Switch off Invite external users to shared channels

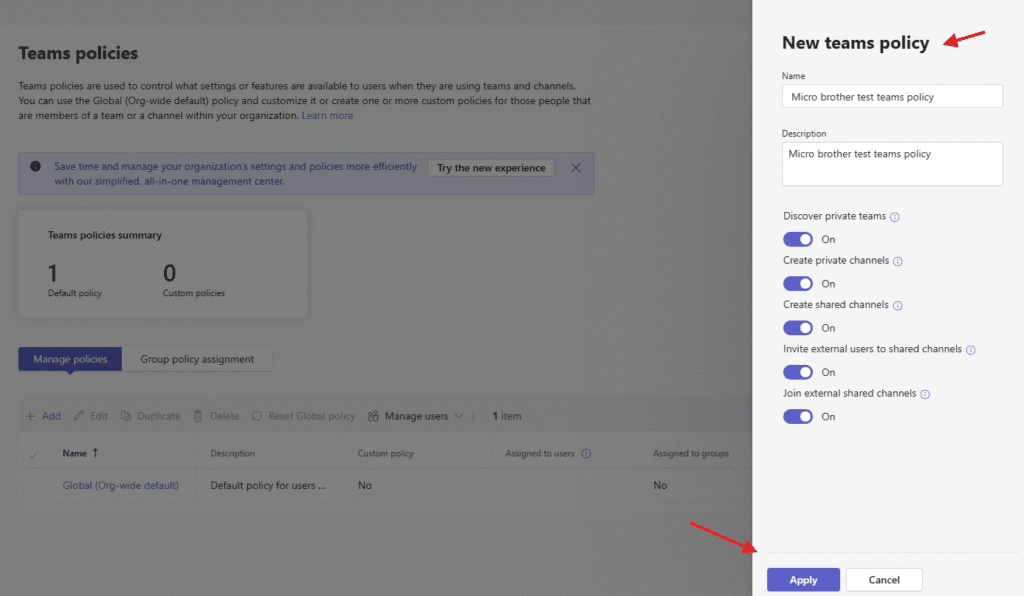798,372
